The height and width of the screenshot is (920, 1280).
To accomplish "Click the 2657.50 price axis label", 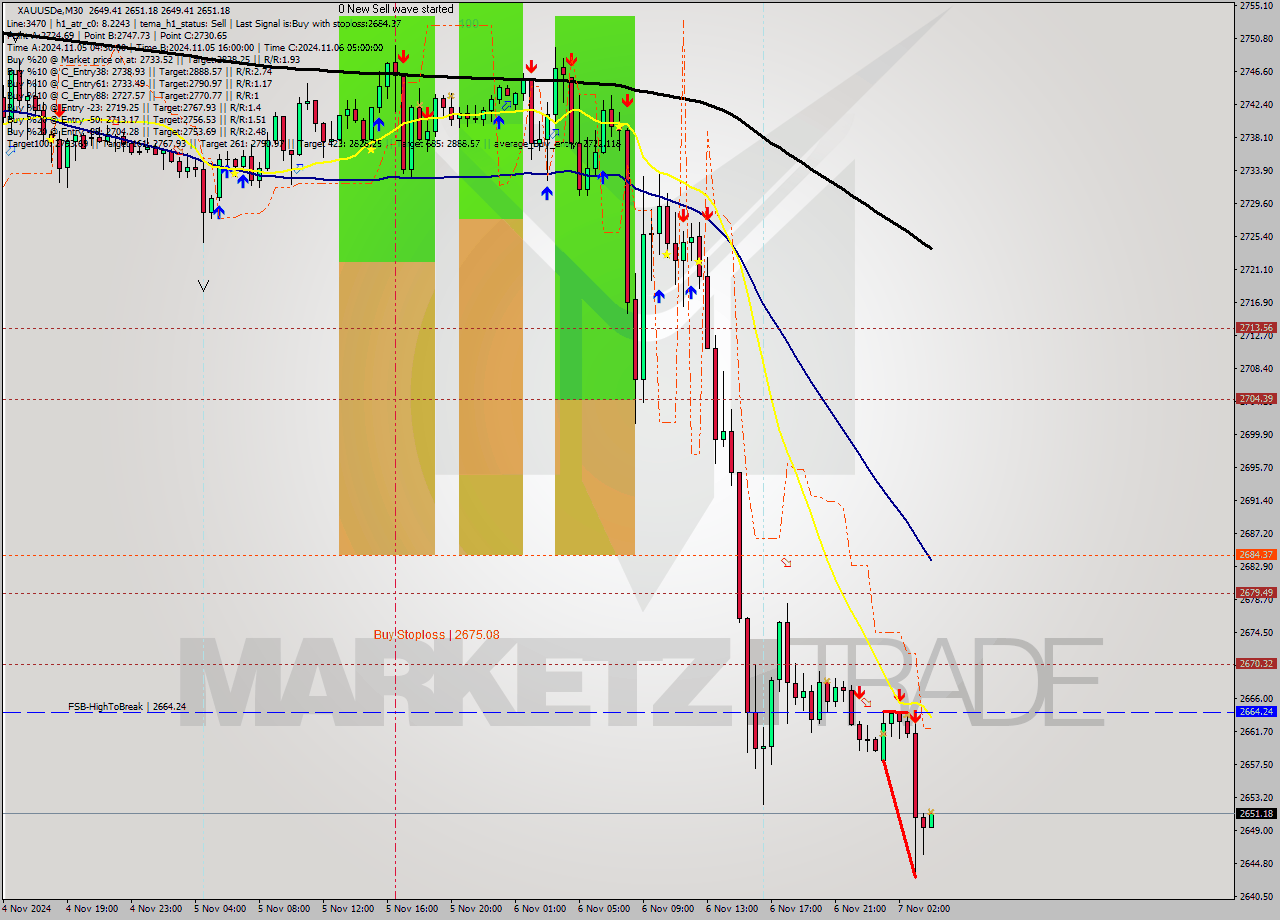I will tap(1256, 765).
